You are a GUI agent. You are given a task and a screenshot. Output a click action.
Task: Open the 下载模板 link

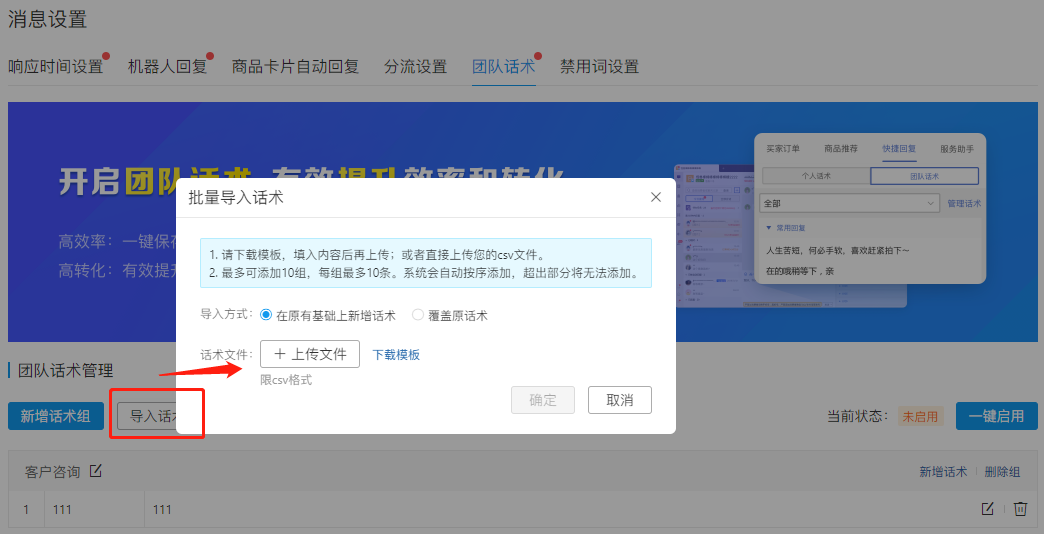click(x=396, y=355)
